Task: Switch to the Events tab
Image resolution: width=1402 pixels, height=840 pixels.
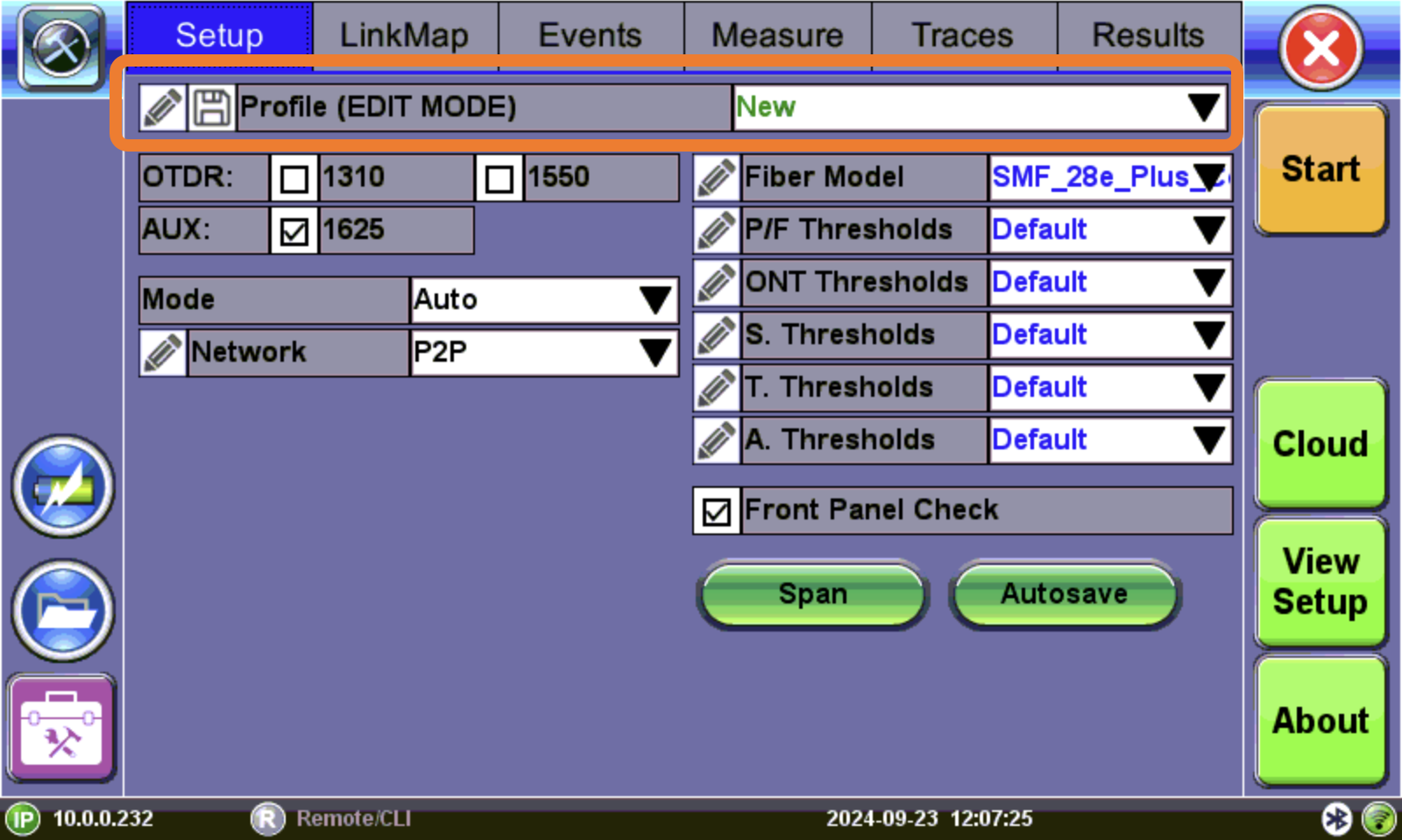Action: point(591,36)
